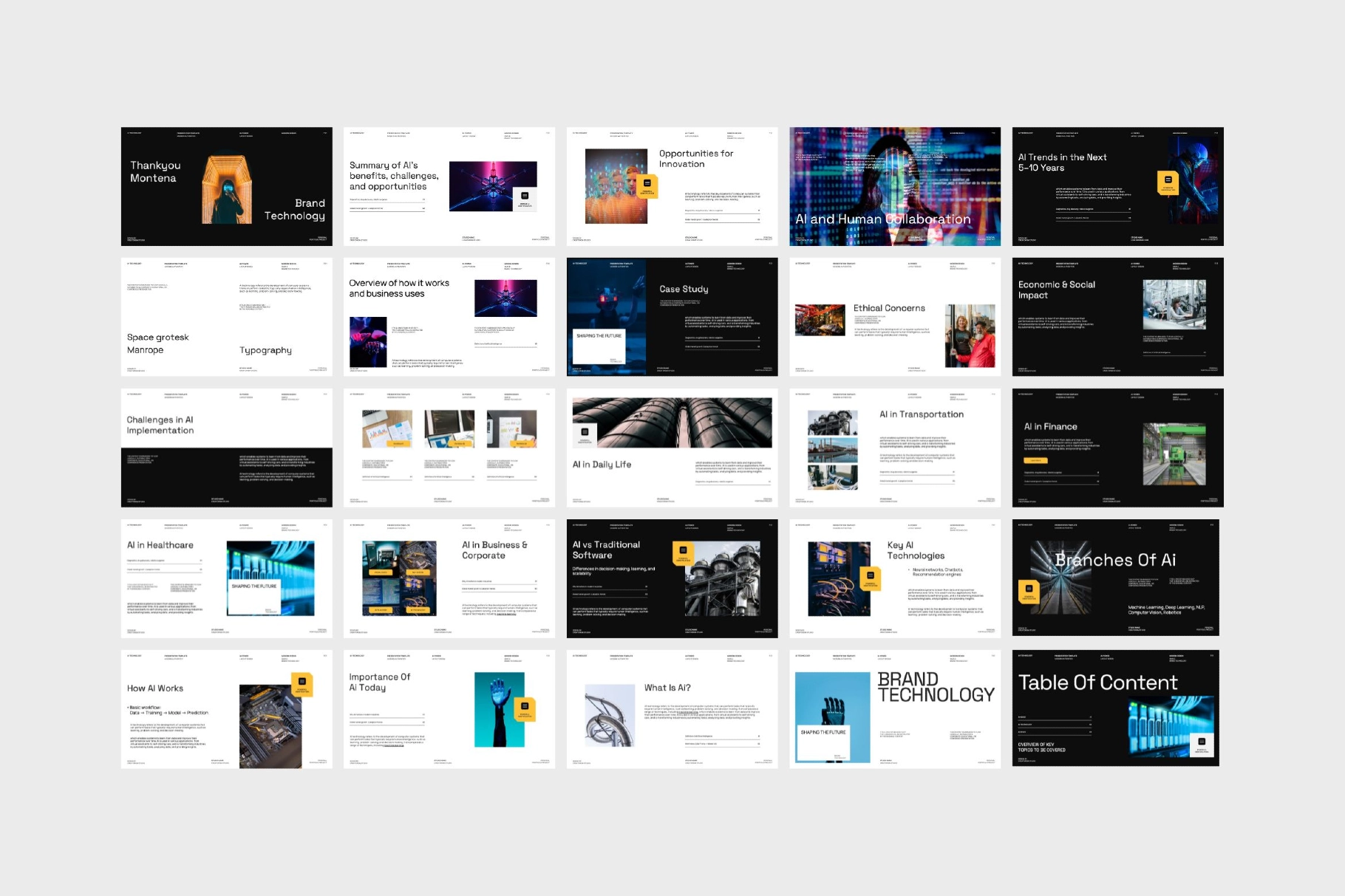Click the yellow Learn More button on AI in Finance
This screenshot has height=896, width=1345.
point(1035,459)
